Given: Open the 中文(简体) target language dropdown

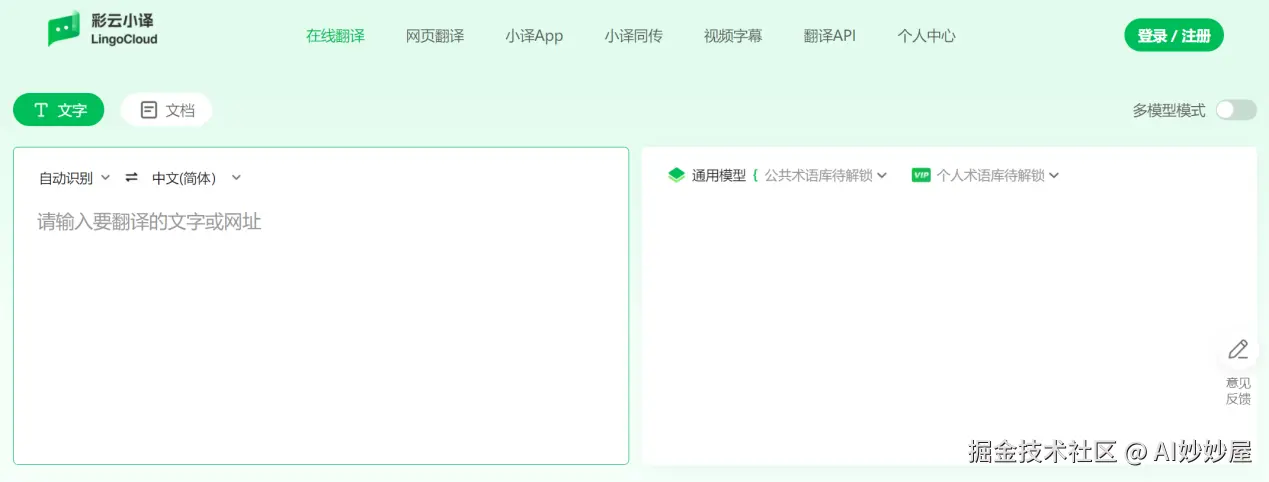Looking at the screenshot, I should click(197, 178).
